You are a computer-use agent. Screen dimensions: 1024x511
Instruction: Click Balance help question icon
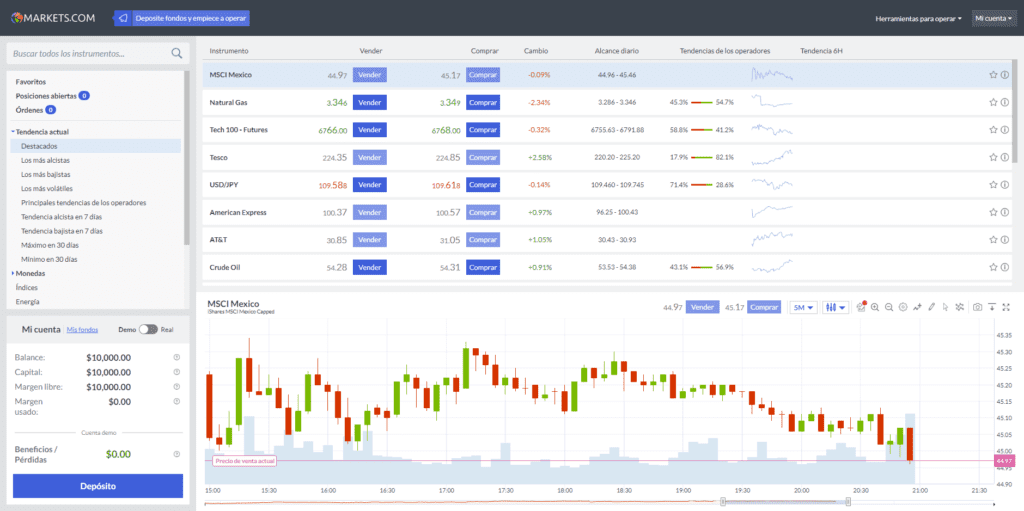tap(176, 357)
